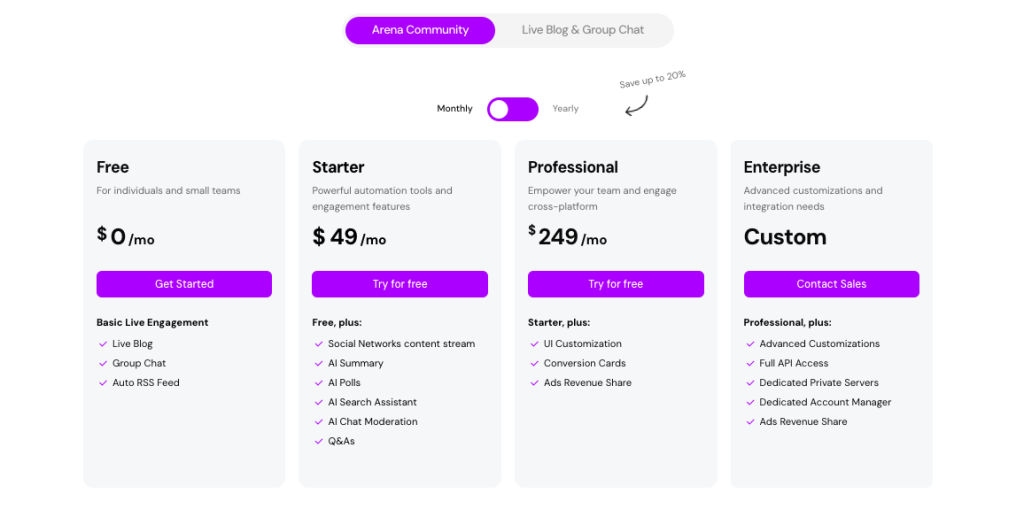Click Get Started on the Free plan
The image size is (1024, 517).
point(184,284)
